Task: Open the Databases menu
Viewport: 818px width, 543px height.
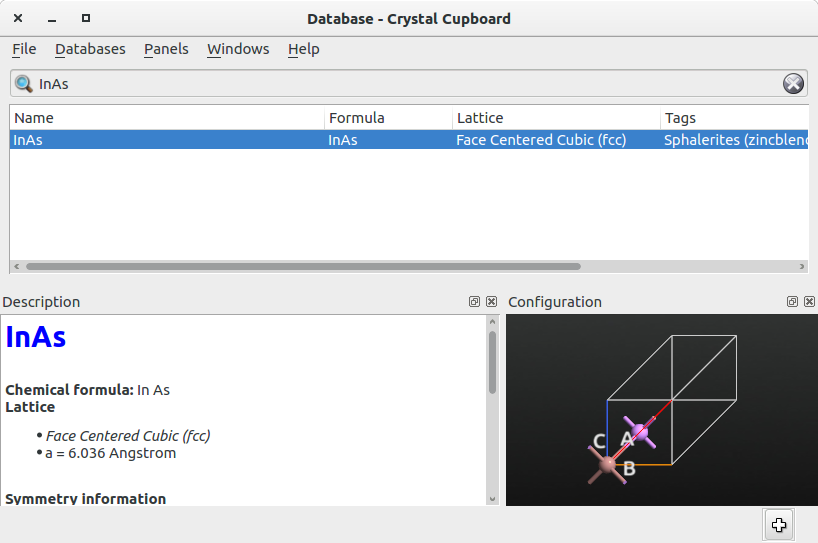Action: click(x=90, y=49)
